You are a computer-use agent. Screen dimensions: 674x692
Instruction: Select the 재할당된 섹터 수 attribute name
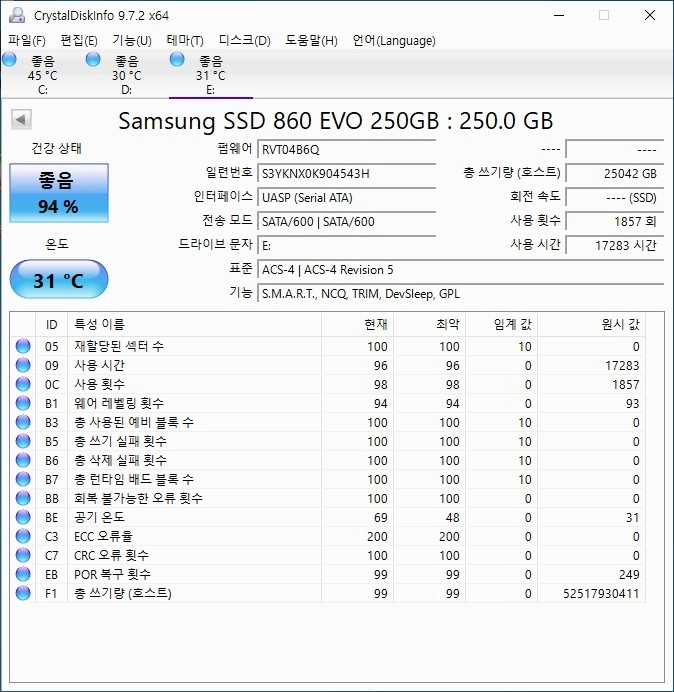[x=119, y=346]
